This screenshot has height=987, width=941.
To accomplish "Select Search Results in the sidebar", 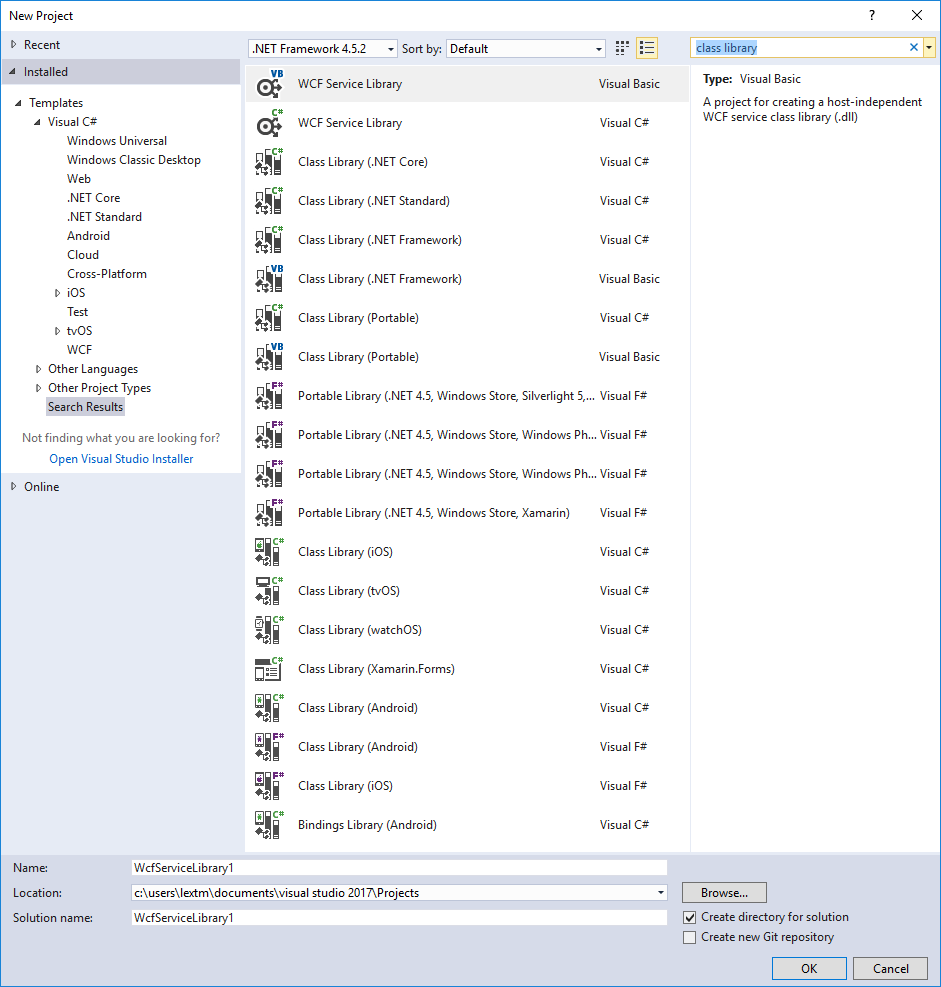I will (85, 406).
